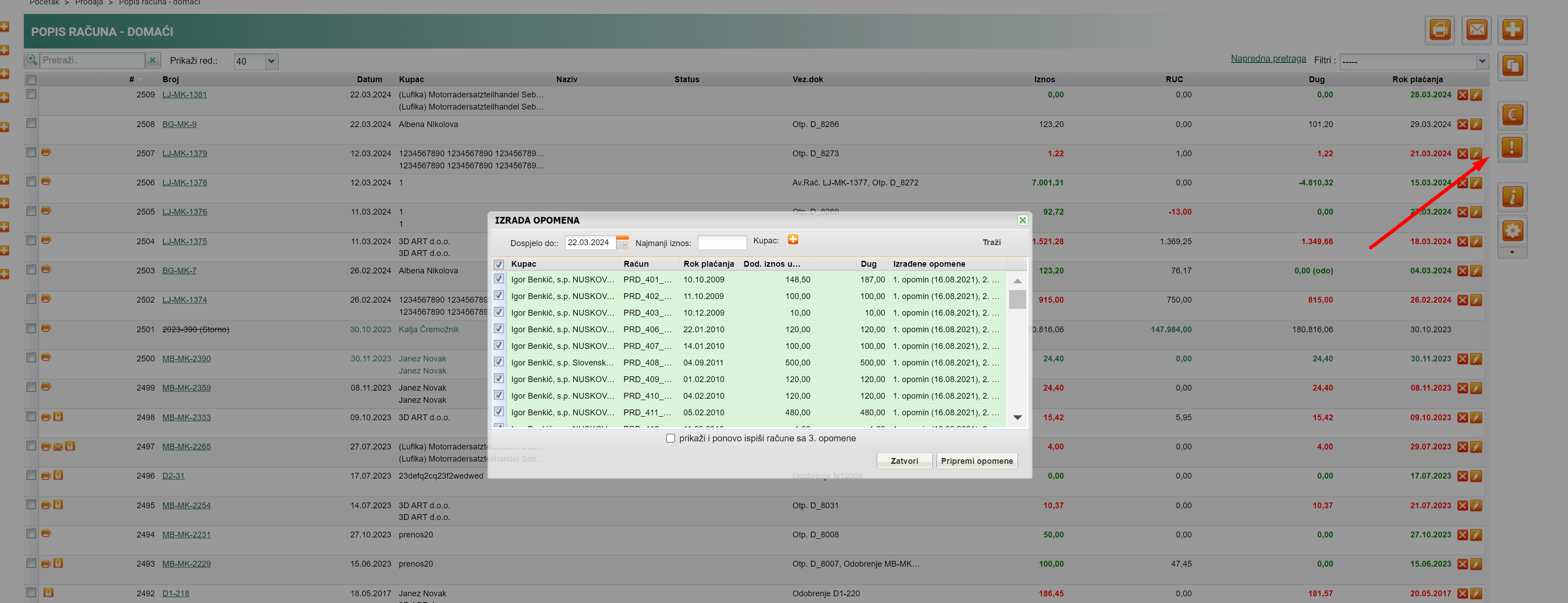The image size is (1568, 603).
Task: Open the Napredna pretraga link
Action: click(x=1268, y=58)
